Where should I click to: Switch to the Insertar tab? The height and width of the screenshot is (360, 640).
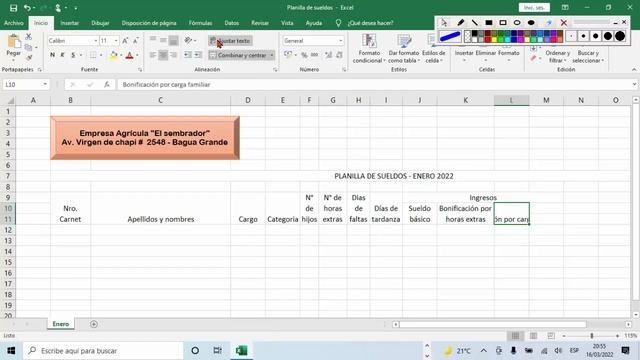pyautogui.click(x=70, y=23)
